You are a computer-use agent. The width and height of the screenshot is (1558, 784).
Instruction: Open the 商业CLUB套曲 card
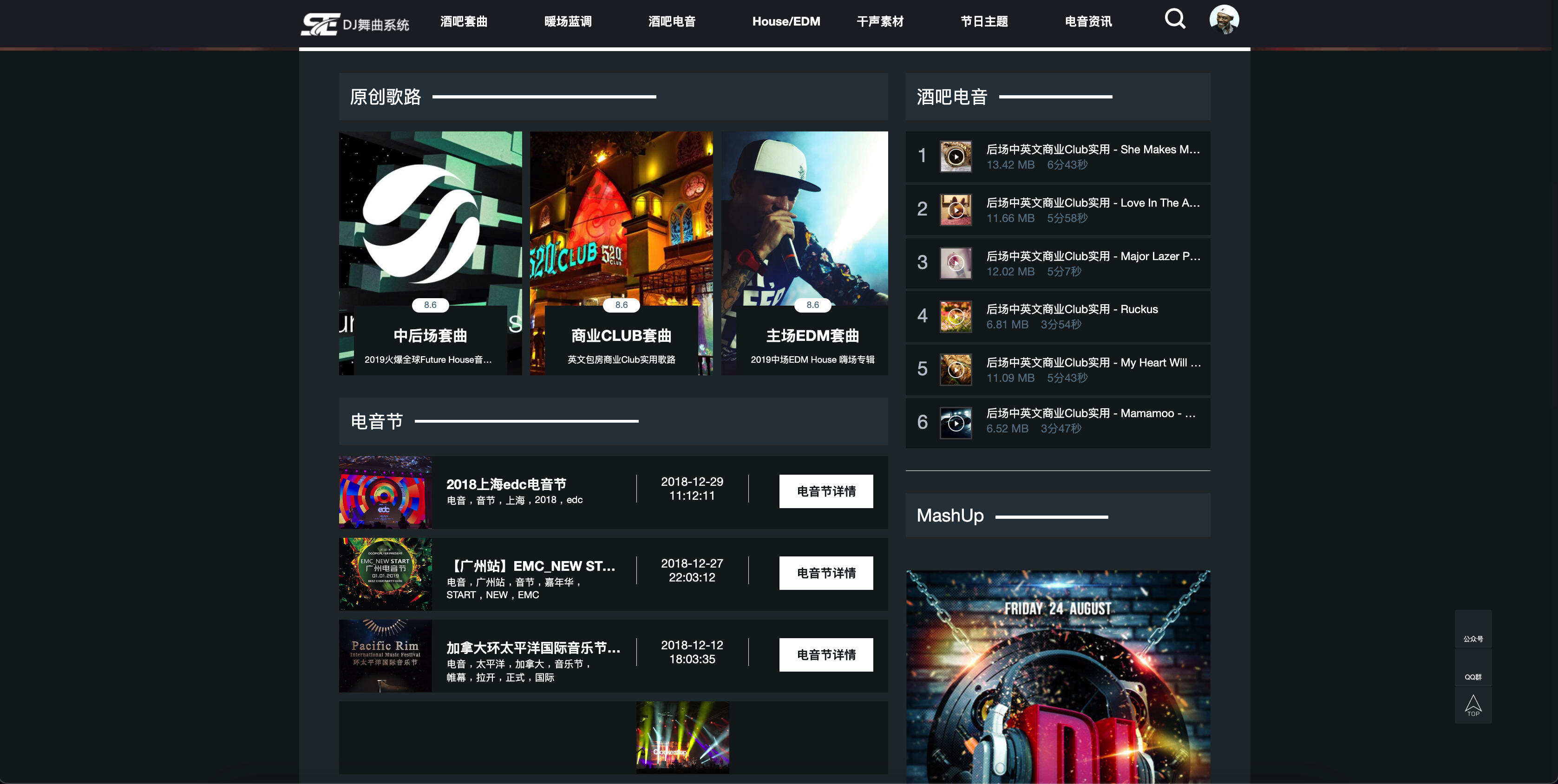[621, 254]
